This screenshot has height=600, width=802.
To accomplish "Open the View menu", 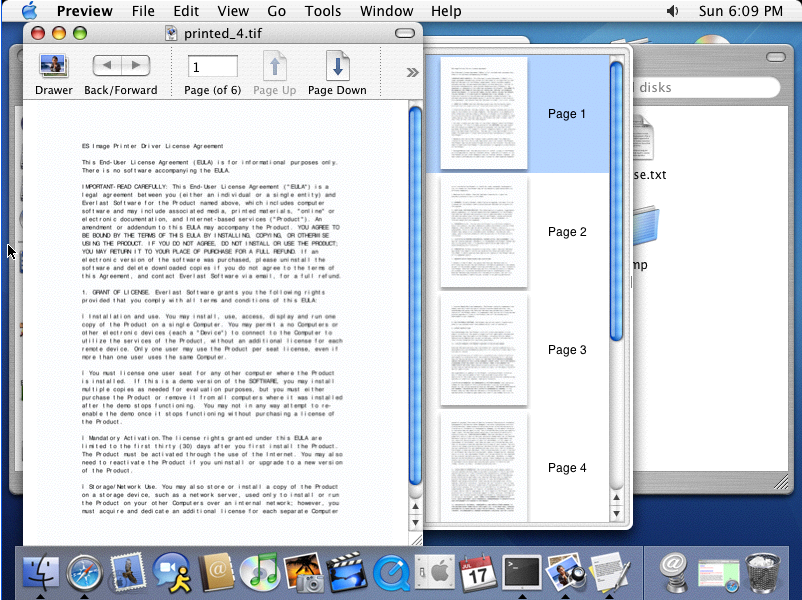I will (233, 11).
